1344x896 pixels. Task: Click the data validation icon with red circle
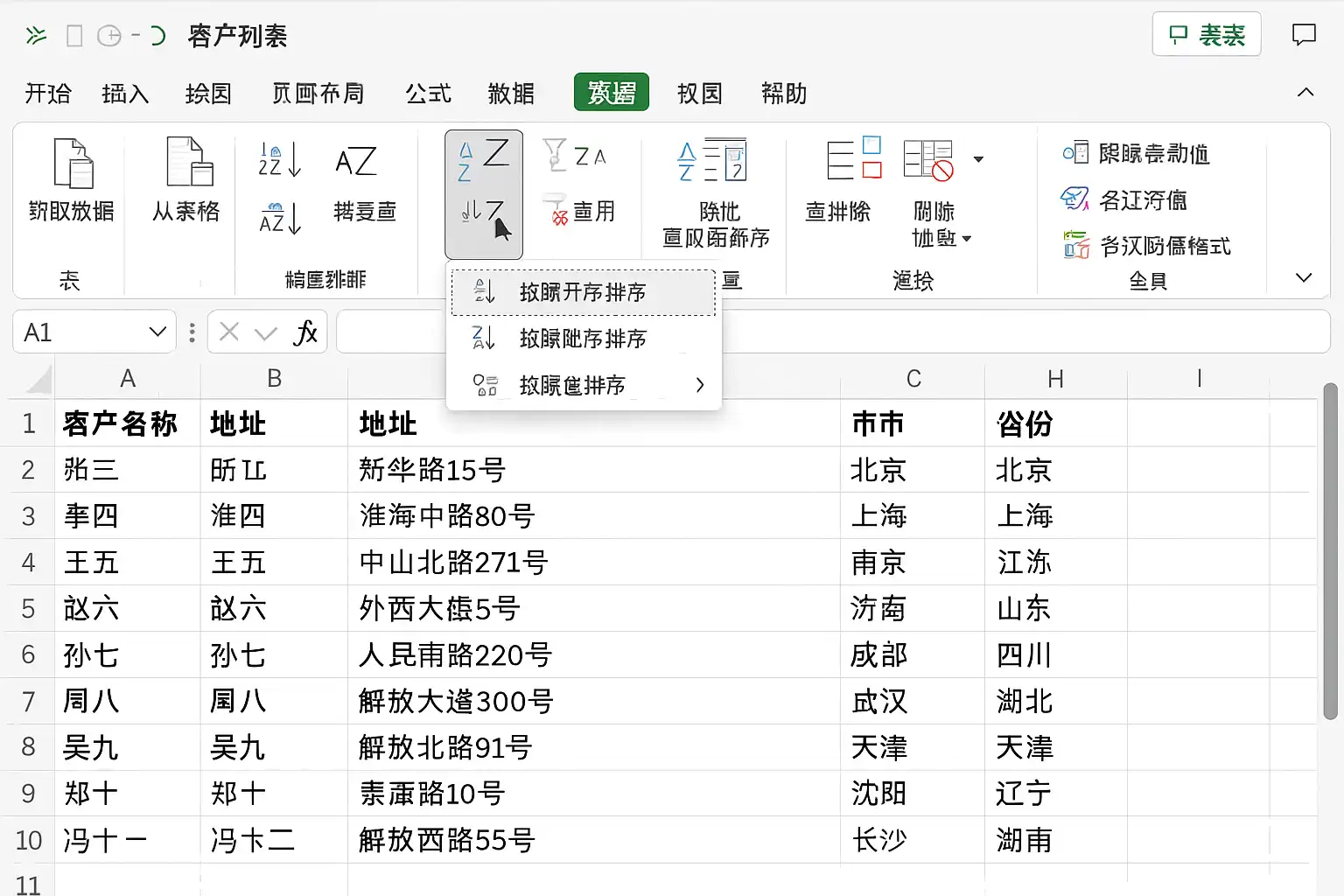click(928, 160)
